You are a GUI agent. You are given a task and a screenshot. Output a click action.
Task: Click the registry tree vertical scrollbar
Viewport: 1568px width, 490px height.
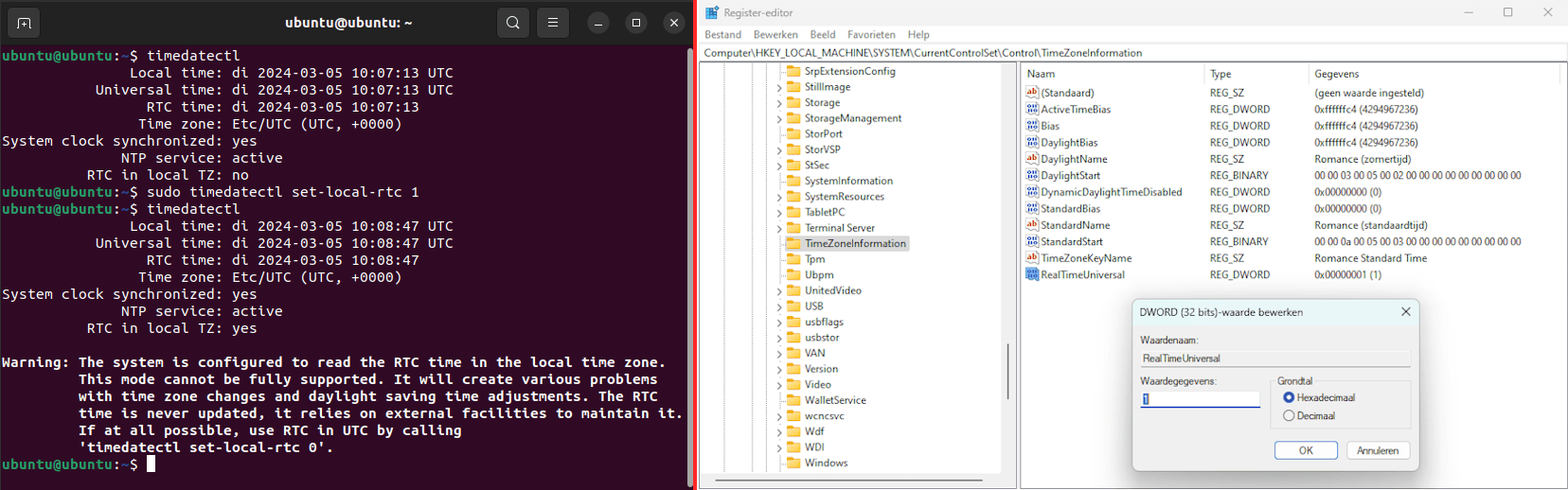click(1007, 371)
